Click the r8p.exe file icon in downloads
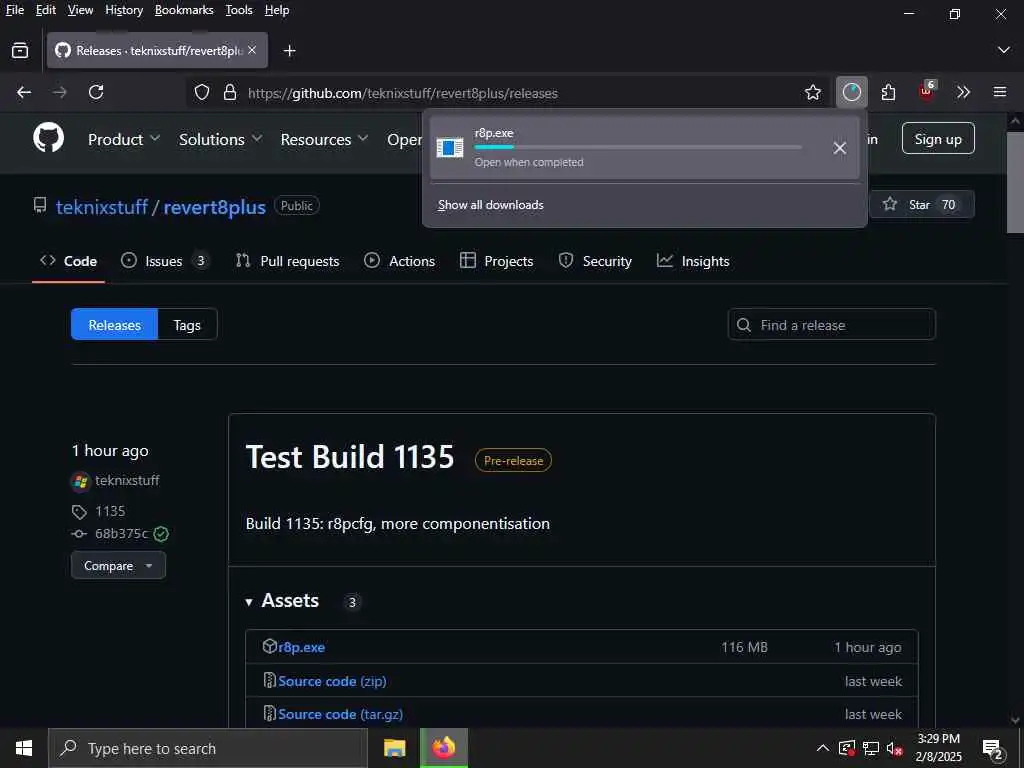The height and width of the screenshot is (768, 1024). pyautogui.click(x=450, y=148)
